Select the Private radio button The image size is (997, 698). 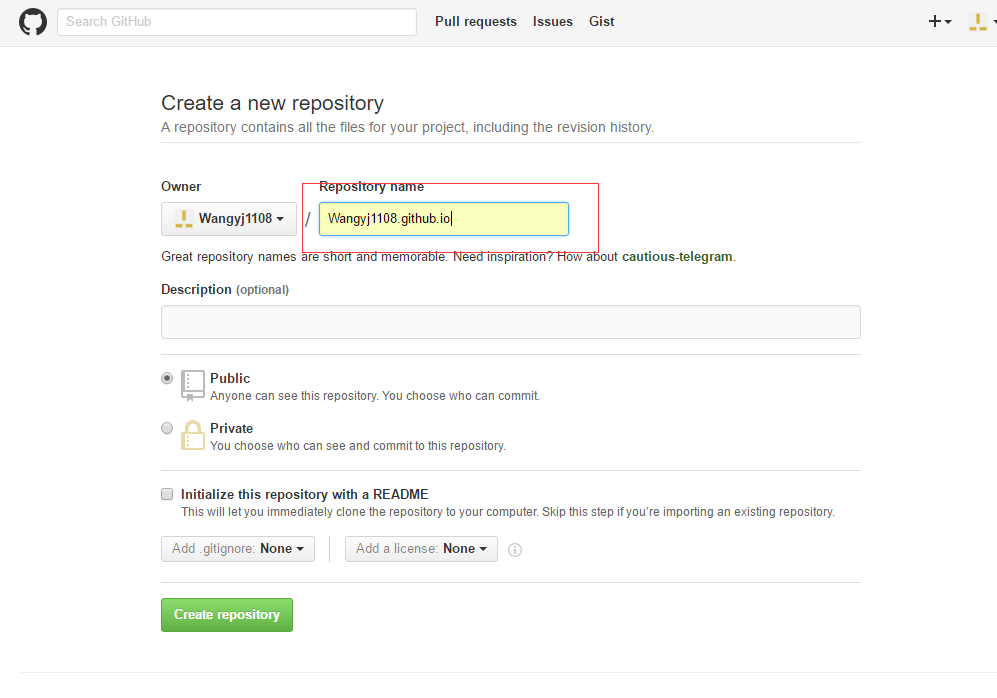167,428
